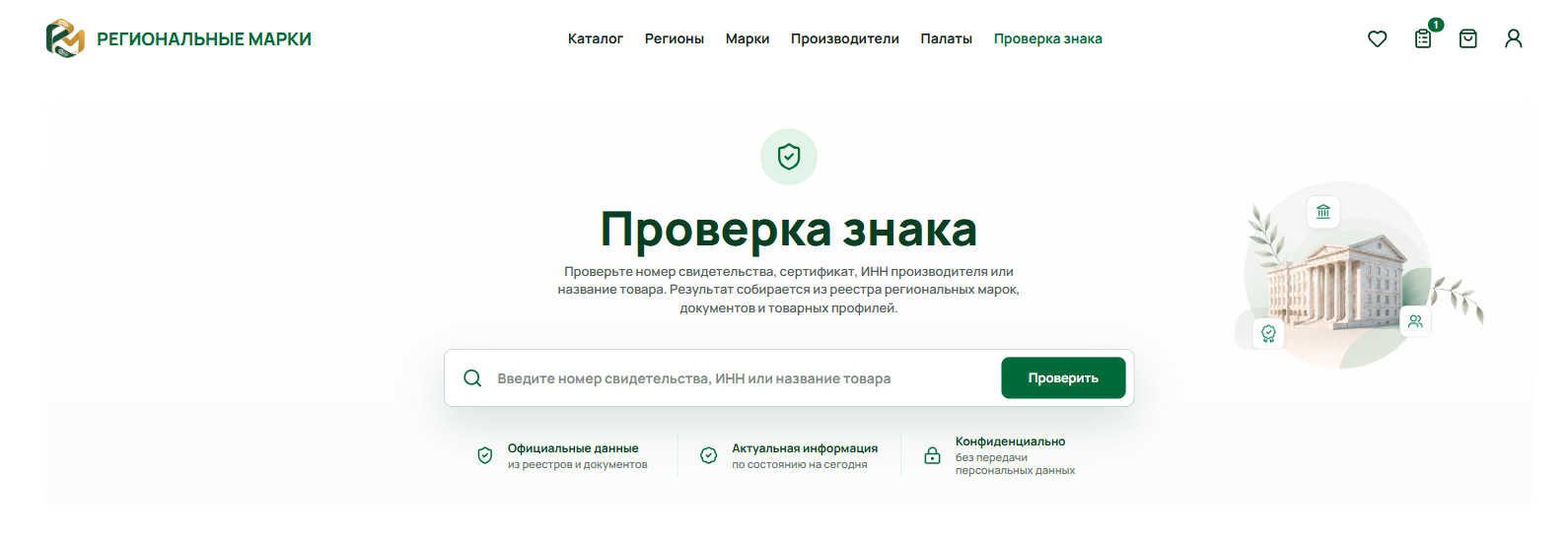The width and height of the screenshot is (1568, 542).
Task: Click the description paragraph under the heading
Action: [x=789, y=290]
